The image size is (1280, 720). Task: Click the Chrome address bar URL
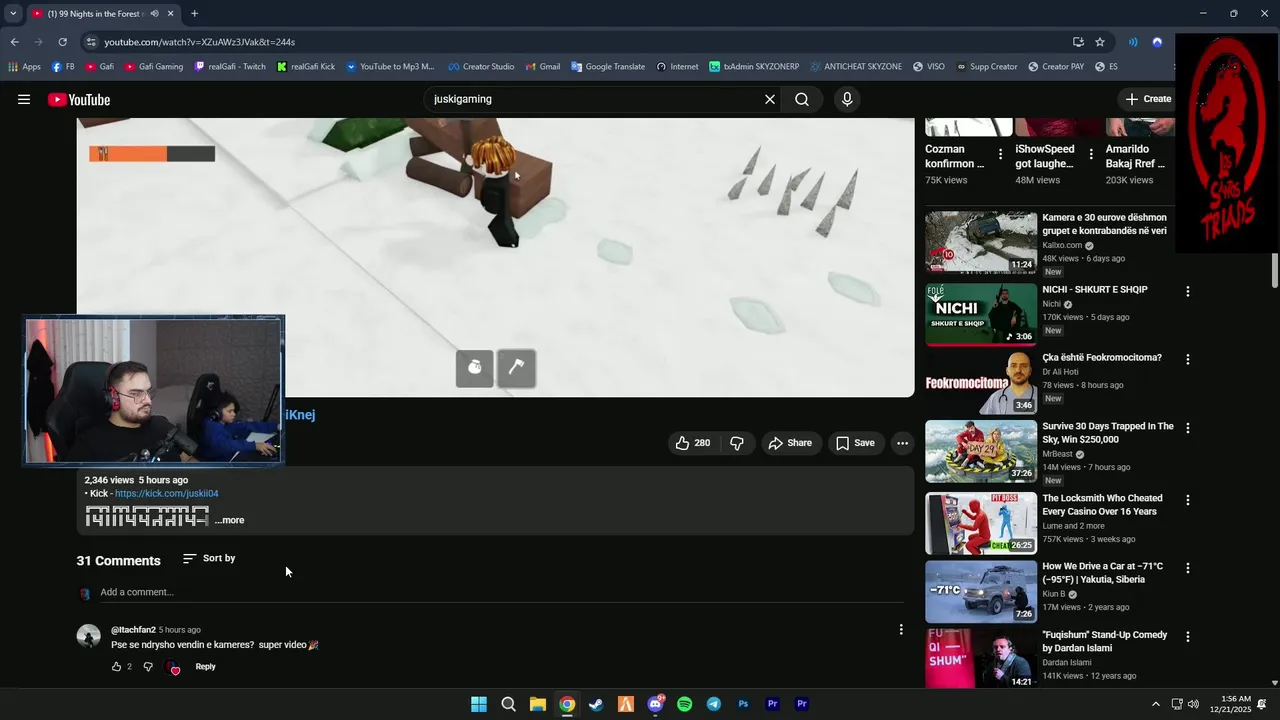pyautogui.click(x=200, y=42)
